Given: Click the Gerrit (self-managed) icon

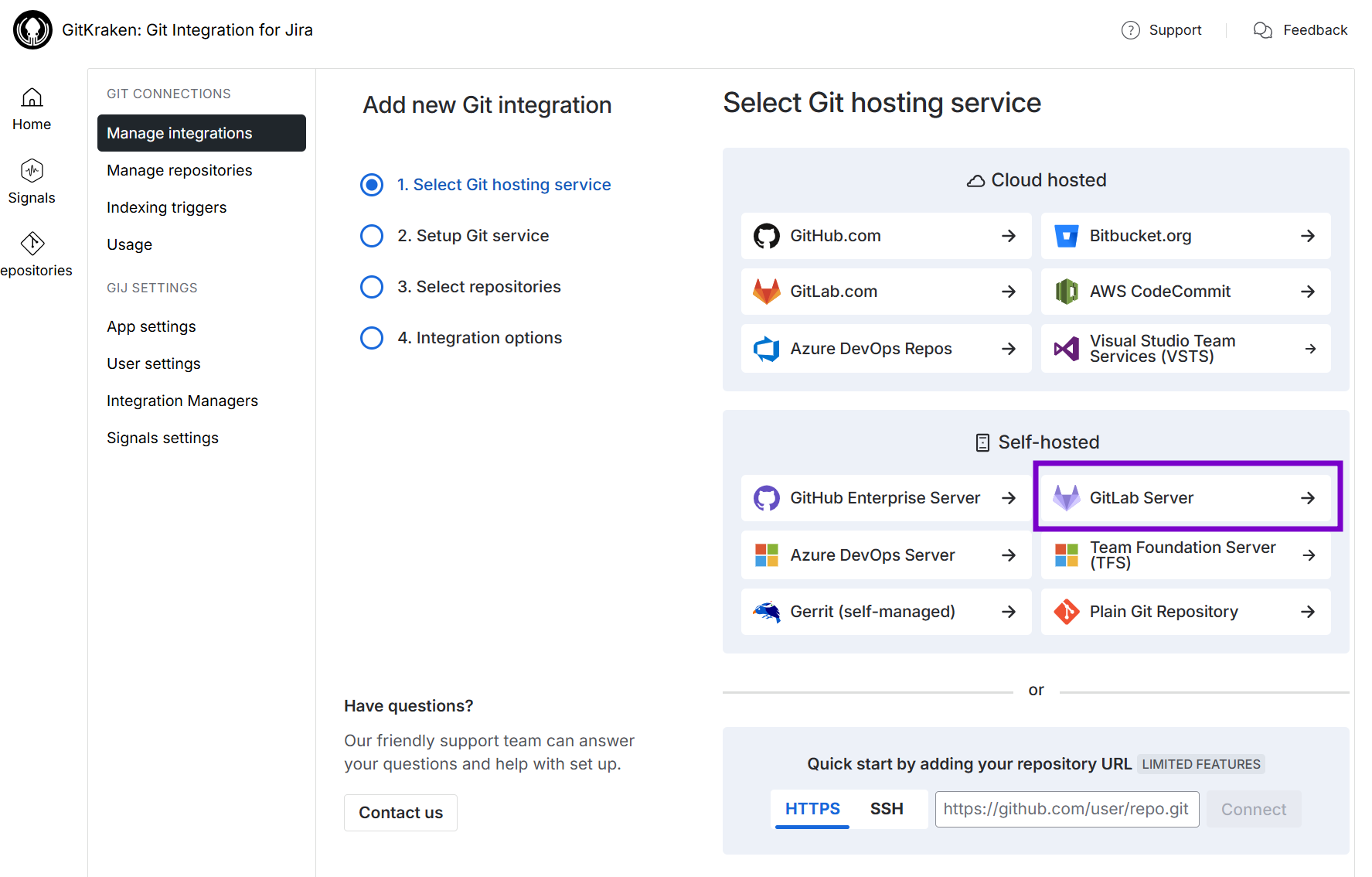Looking at the screenshot, I should click(766, 612).
